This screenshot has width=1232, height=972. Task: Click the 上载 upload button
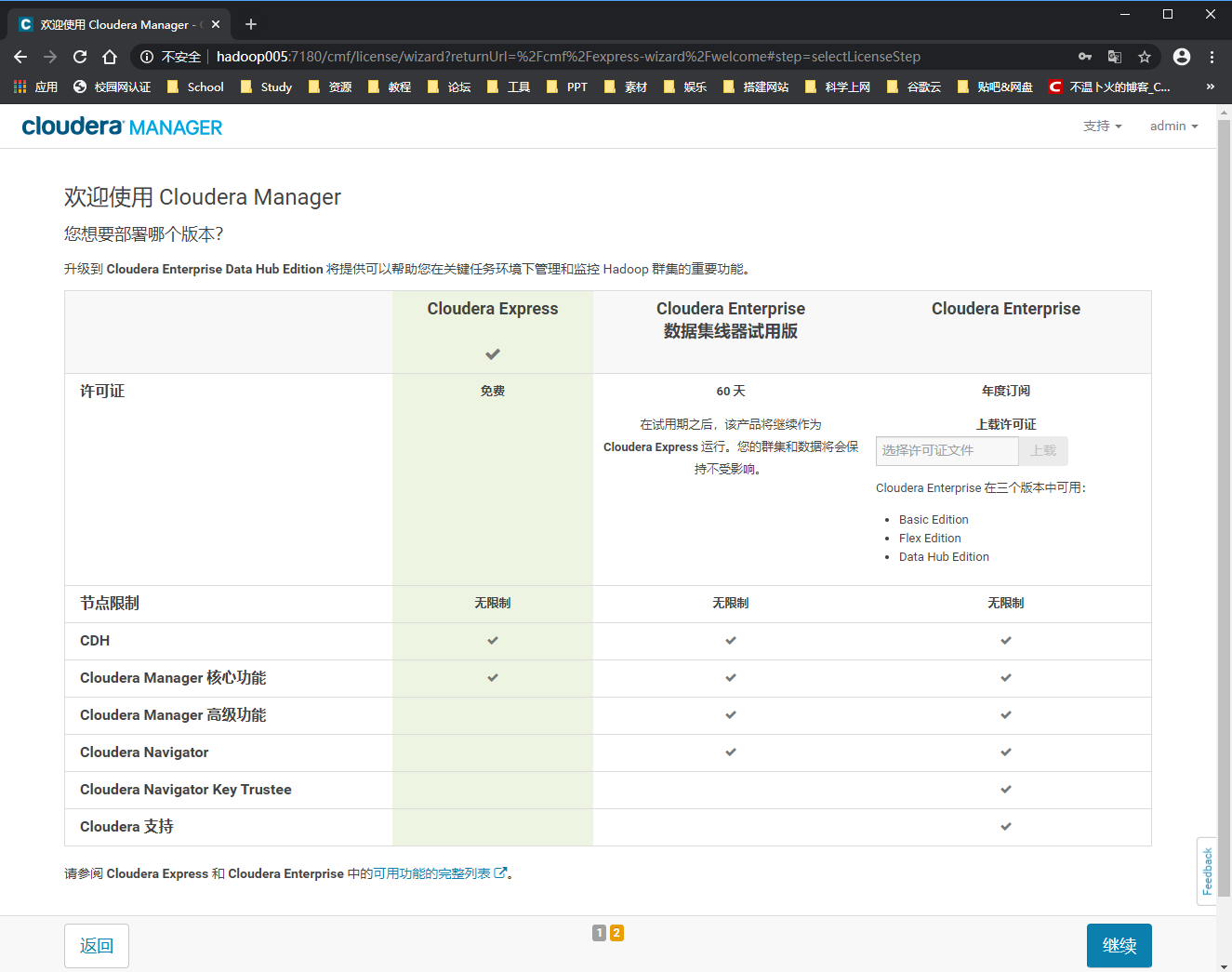[1043, 450]
